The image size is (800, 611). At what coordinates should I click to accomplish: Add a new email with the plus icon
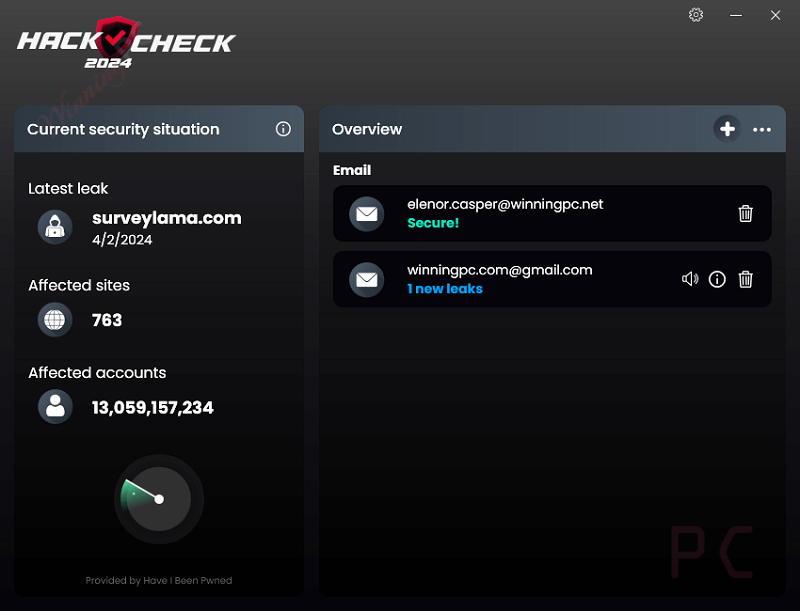coord(727,129)
